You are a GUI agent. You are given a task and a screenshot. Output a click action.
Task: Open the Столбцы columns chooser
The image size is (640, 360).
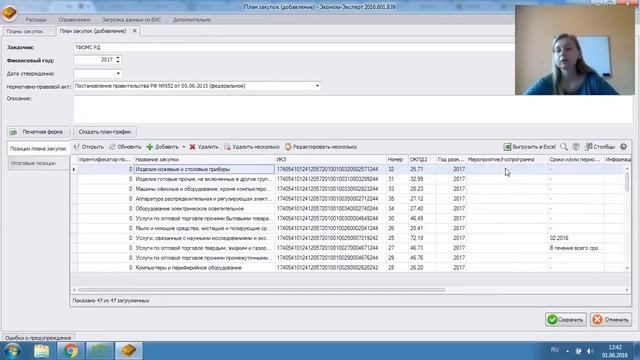click(x=600, y=147)
